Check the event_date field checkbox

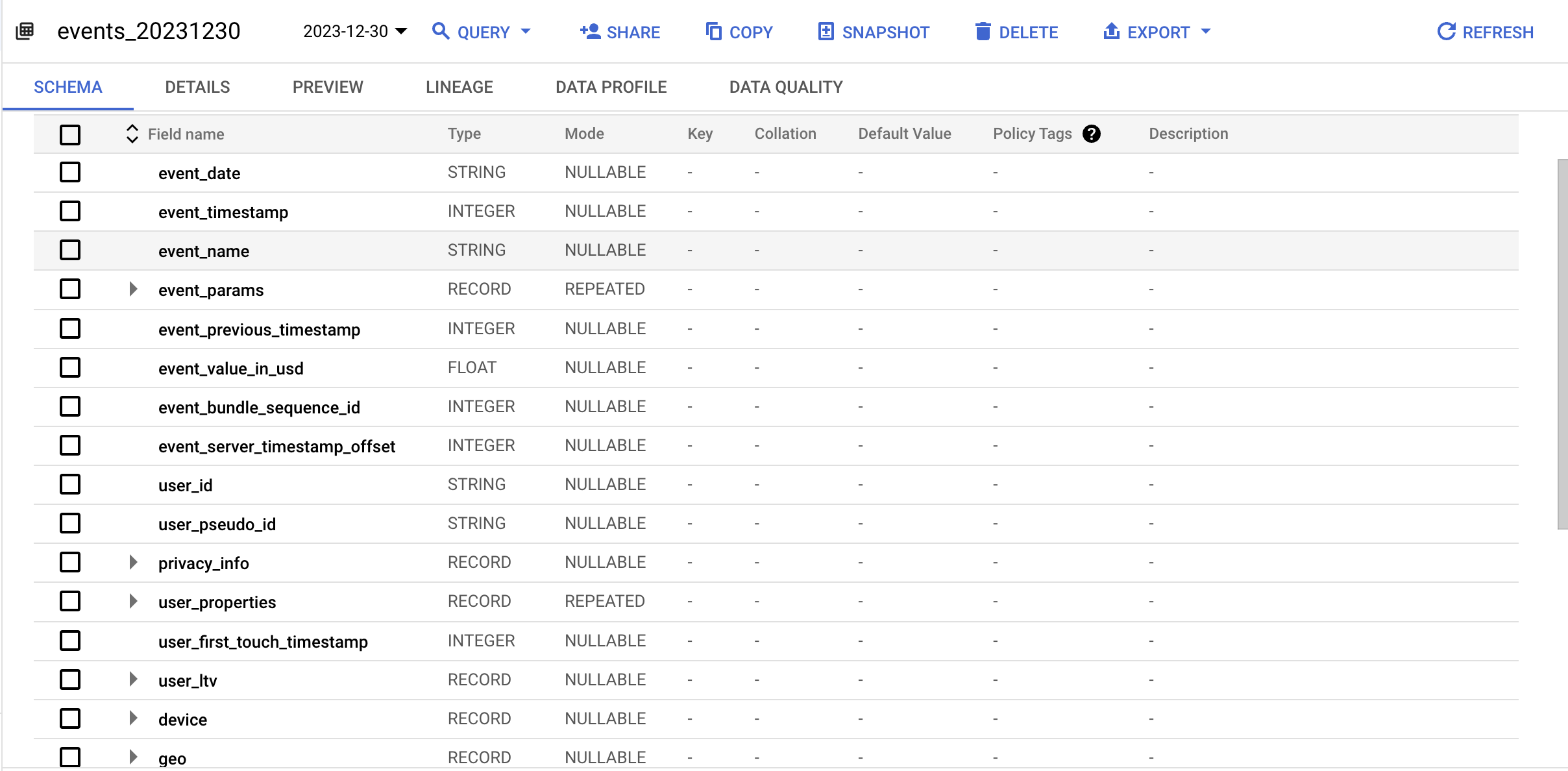tap(70, 173)
